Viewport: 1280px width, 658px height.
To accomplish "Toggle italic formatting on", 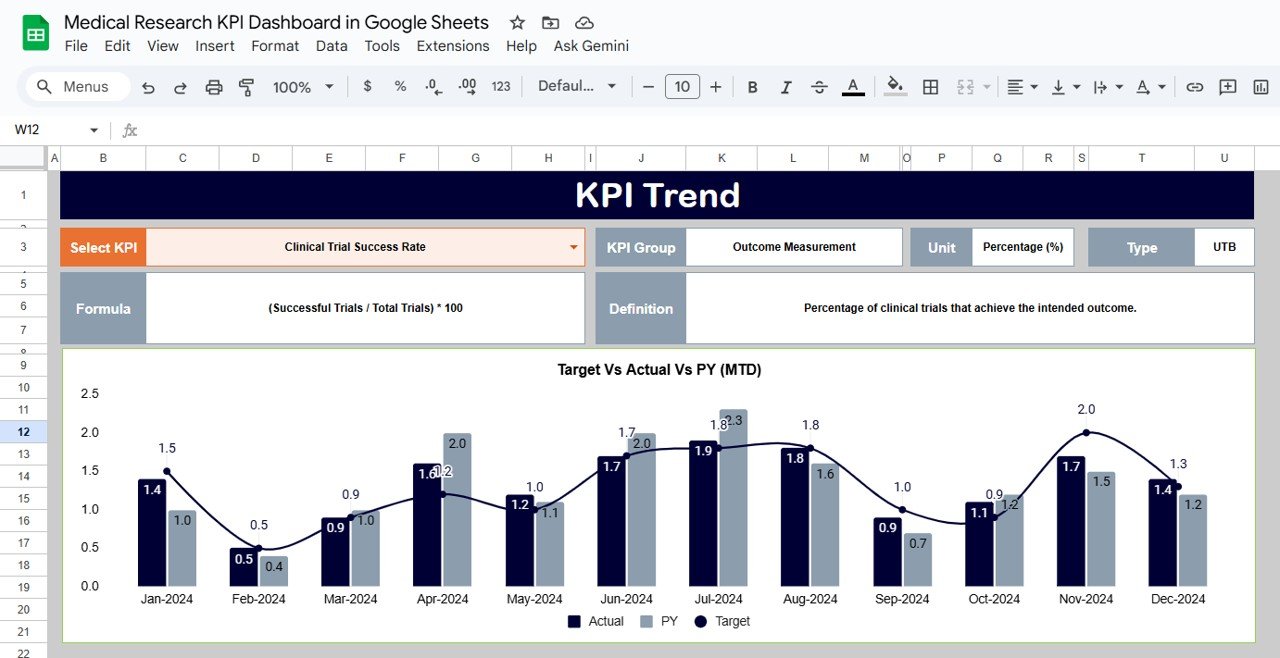I will [786, 87].
